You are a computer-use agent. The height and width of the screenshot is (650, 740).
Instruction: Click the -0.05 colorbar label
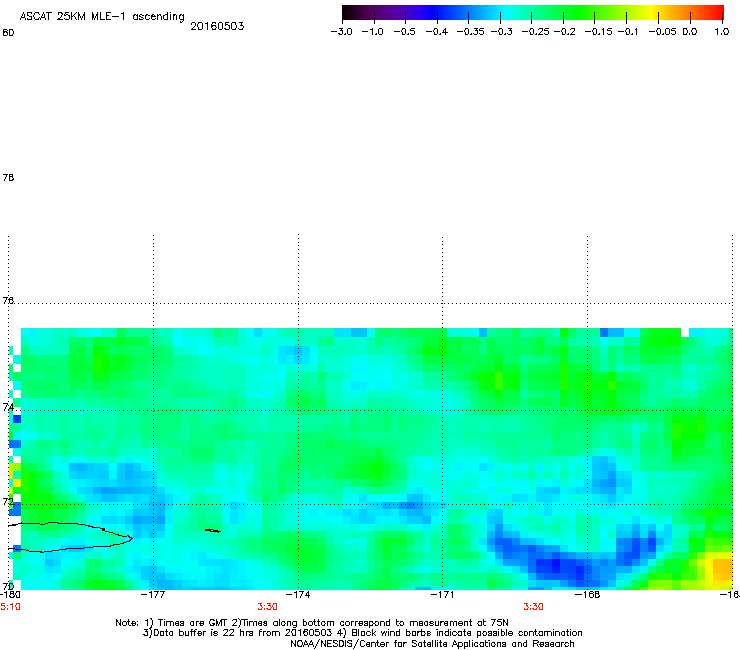click(662, 32)
